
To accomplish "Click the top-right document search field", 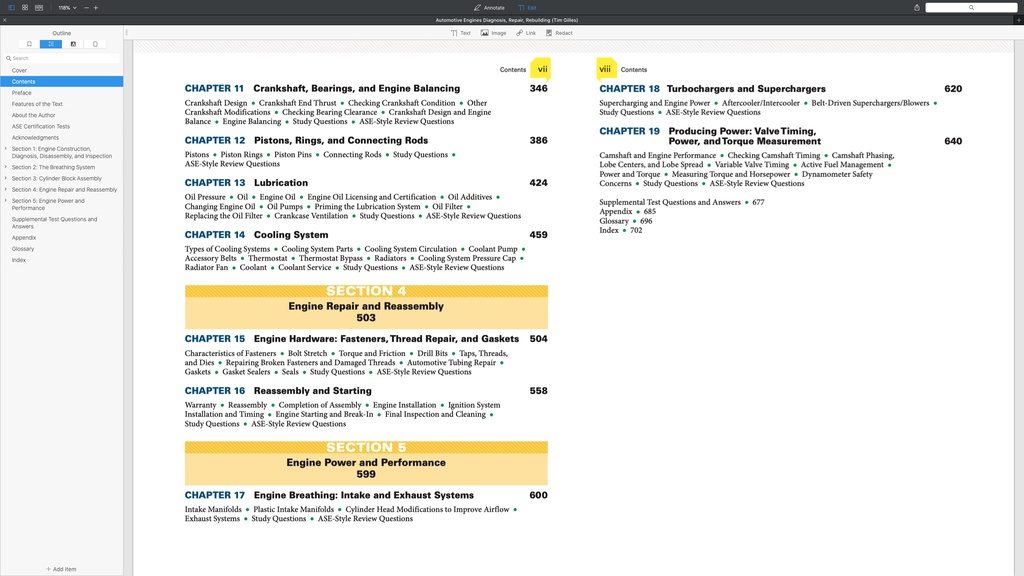I will [970, 7].
